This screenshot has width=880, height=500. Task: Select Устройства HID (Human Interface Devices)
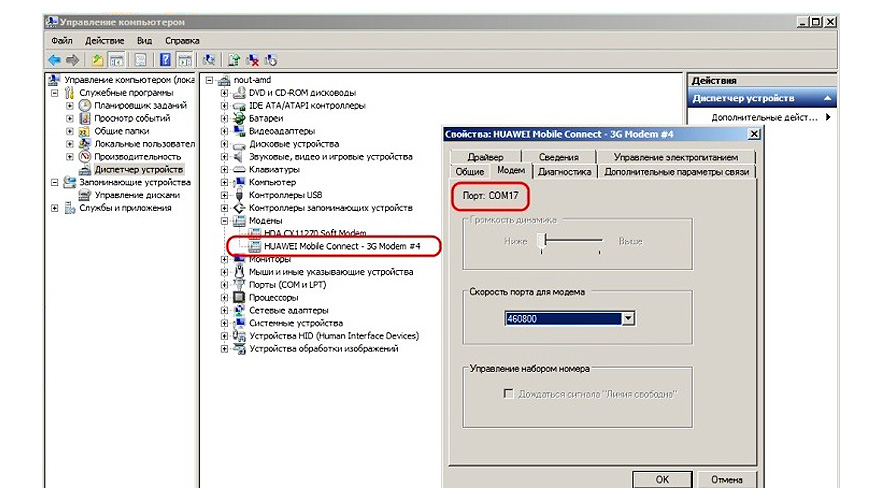click(334, 336)
